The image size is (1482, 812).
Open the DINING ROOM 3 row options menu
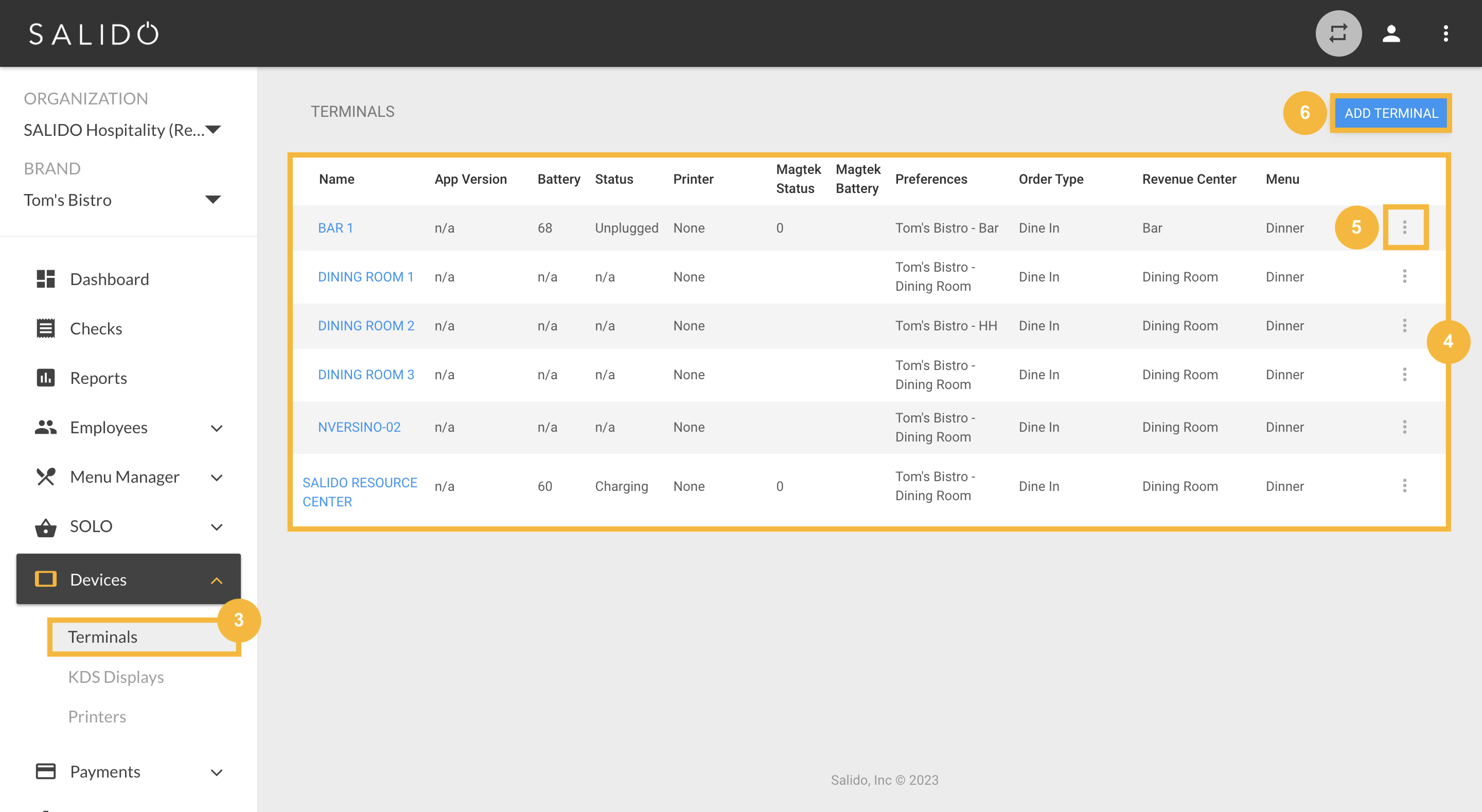click(1404, 375)
